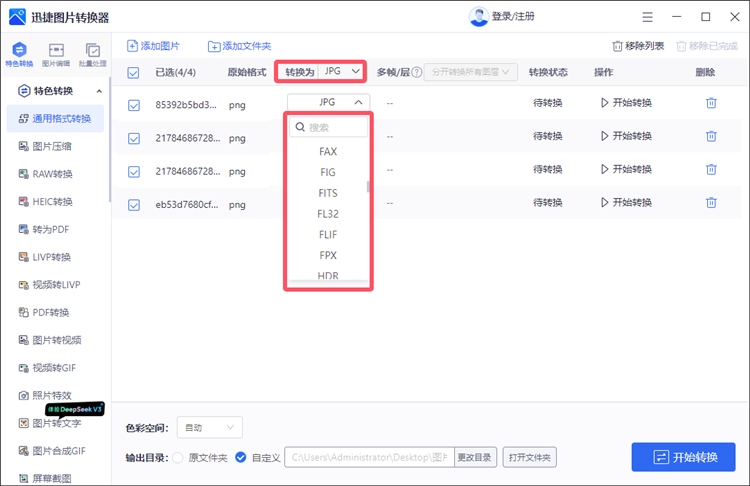Uncheck the first 21784686728 file checkbox
Viewport: 750px width, 486px height.
134,139
